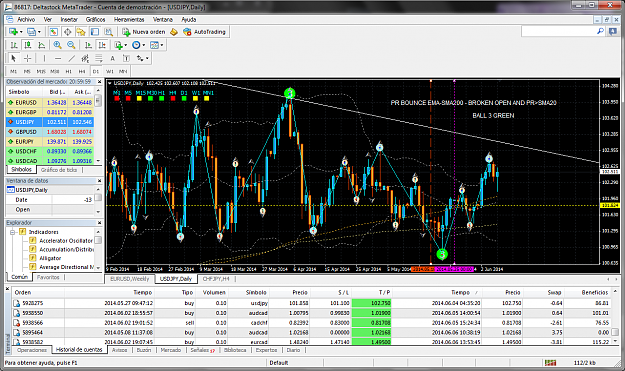Viewport: 625px width, 371px height.
Task: Click the Nueva orden button
Action: click(143, 32)
